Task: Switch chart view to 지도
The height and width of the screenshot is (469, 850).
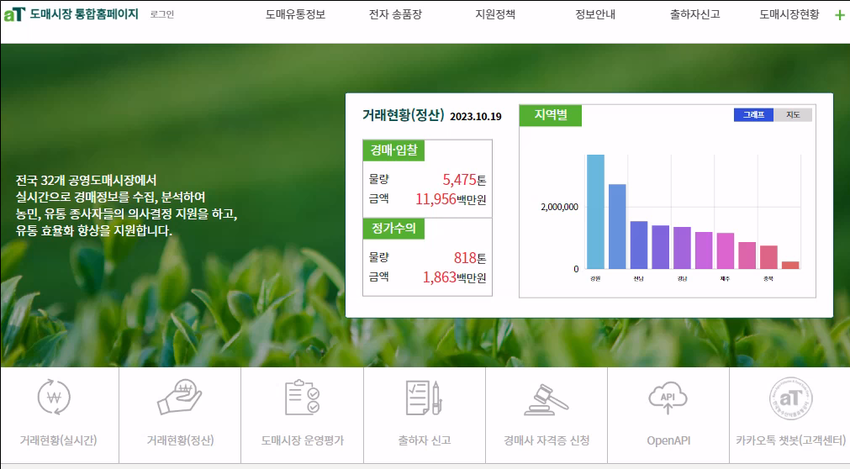Action: click(x=793, y=115)
